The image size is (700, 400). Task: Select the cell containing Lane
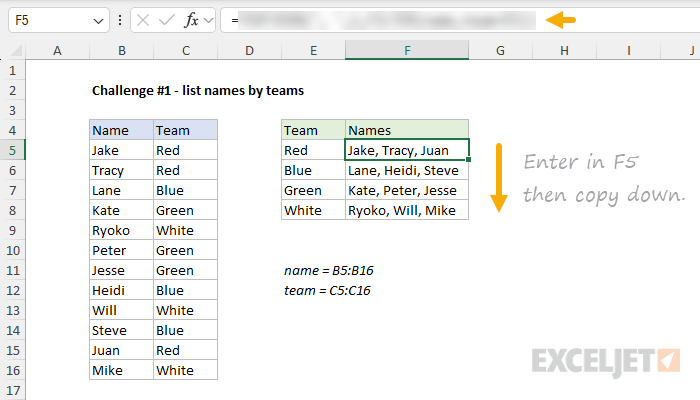click(x=121, y=191)
